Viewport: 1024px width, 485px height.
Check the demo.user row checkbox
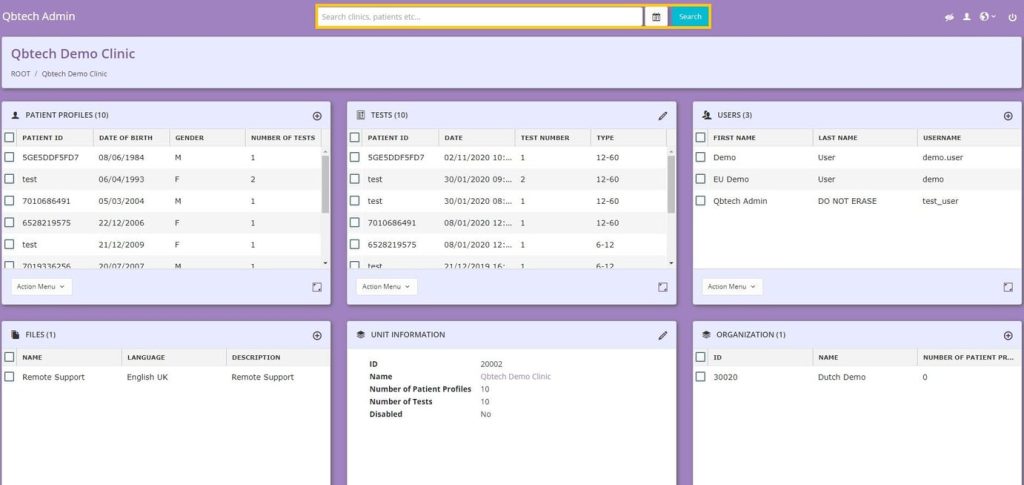coord(700,157)
